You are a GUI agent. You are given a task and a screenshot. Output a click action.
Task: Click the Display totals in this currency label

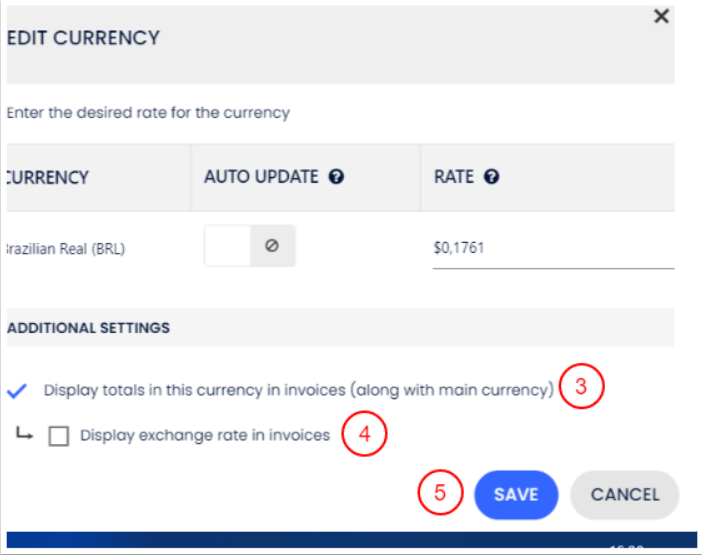tap(298, 390)
